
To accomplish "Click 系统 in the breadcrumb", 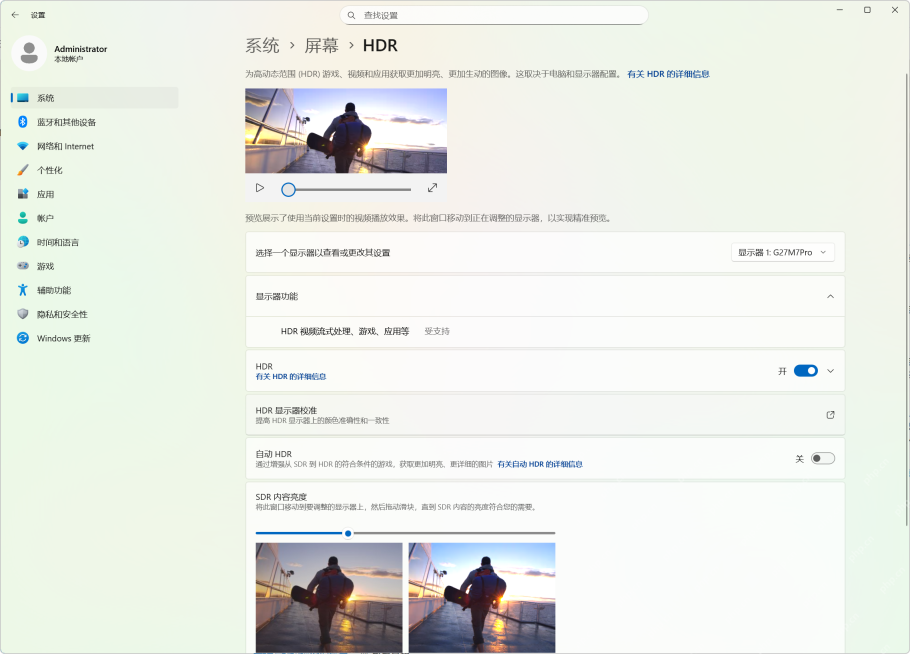I will [x=262, y=45].
